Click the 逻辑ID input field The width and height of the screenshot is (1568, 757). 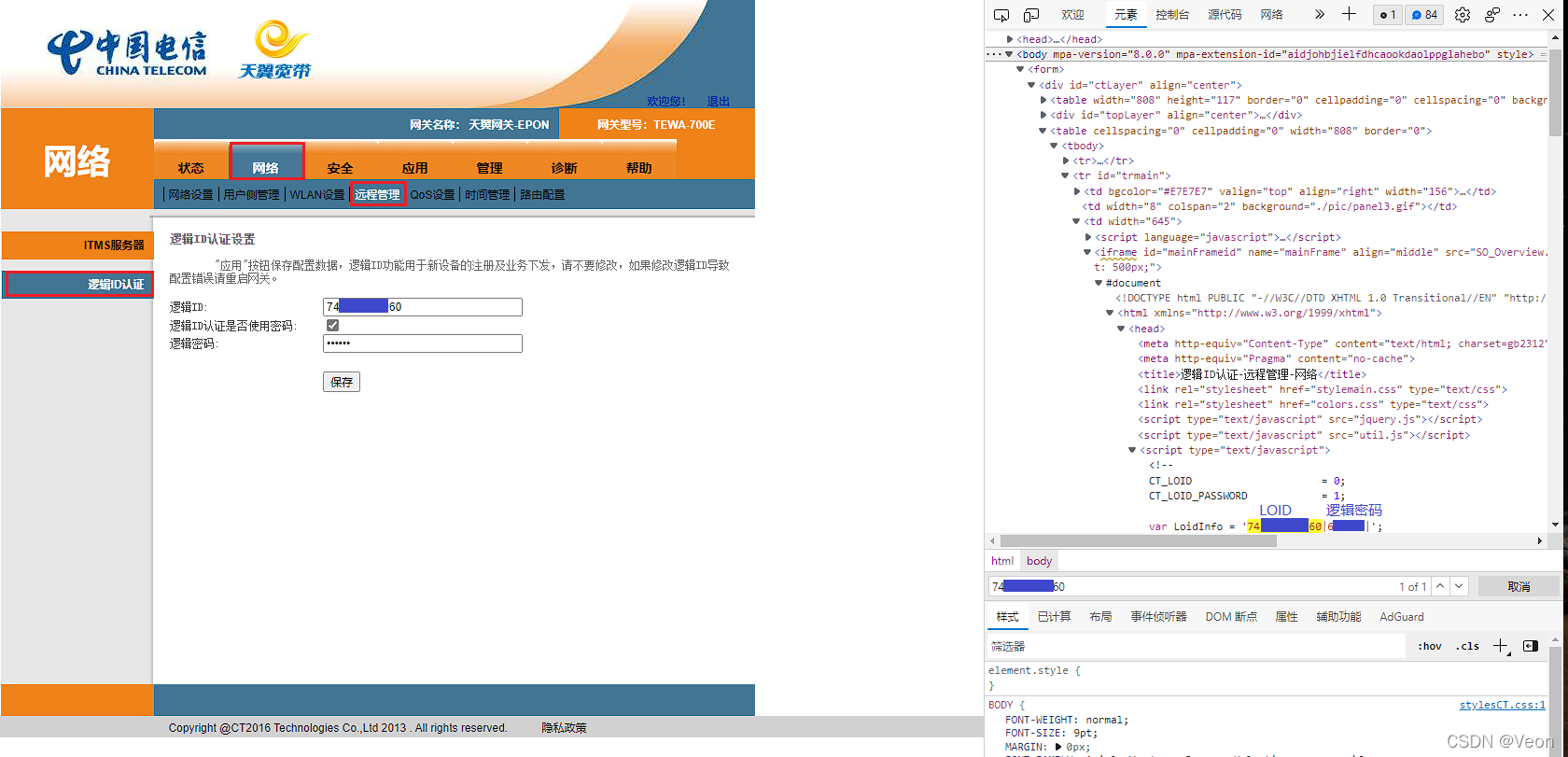click(x=423, y=307)
